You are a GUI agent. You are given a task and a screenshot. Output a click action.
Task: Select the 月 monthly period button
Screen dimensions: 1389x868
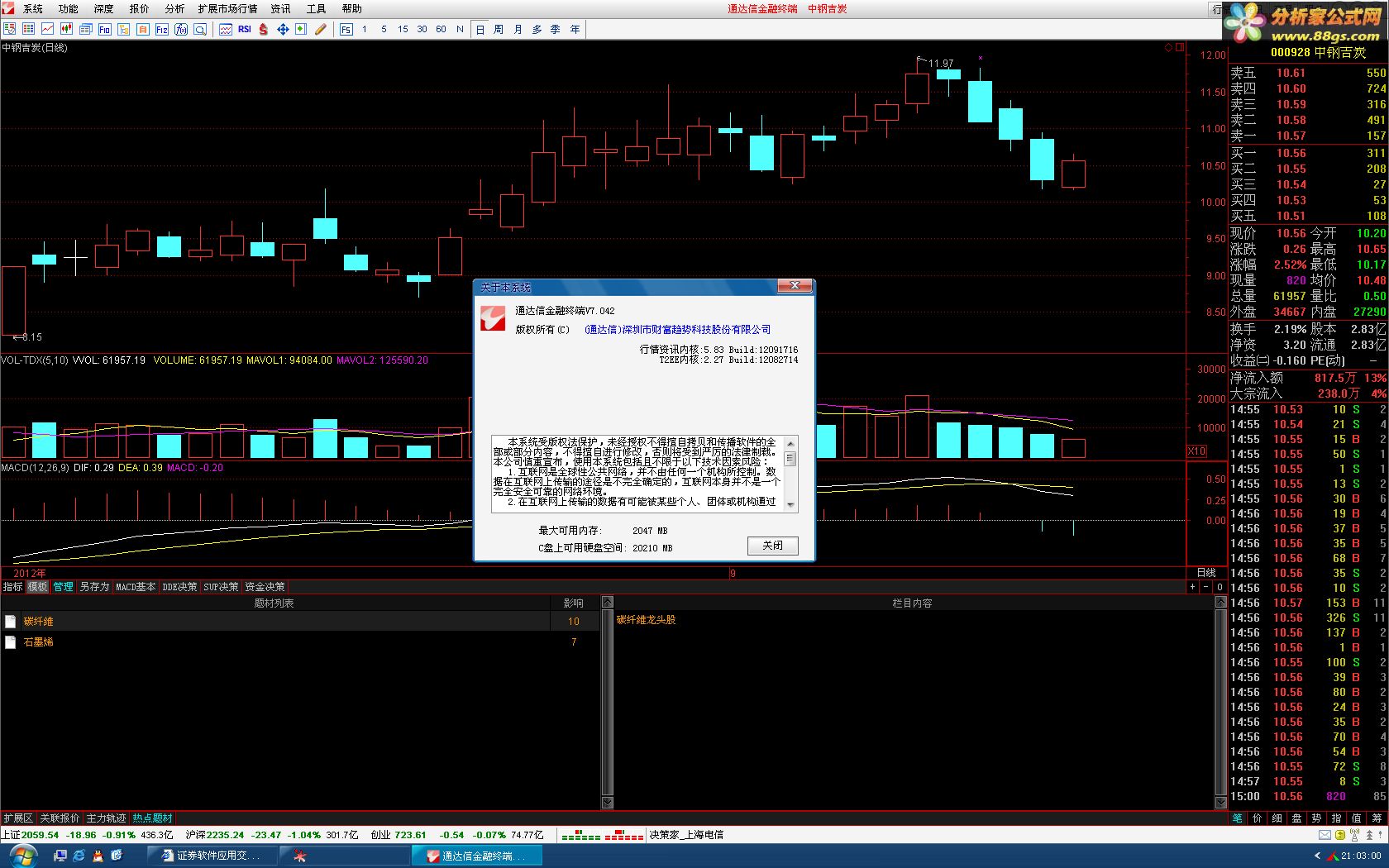[518, 29]
